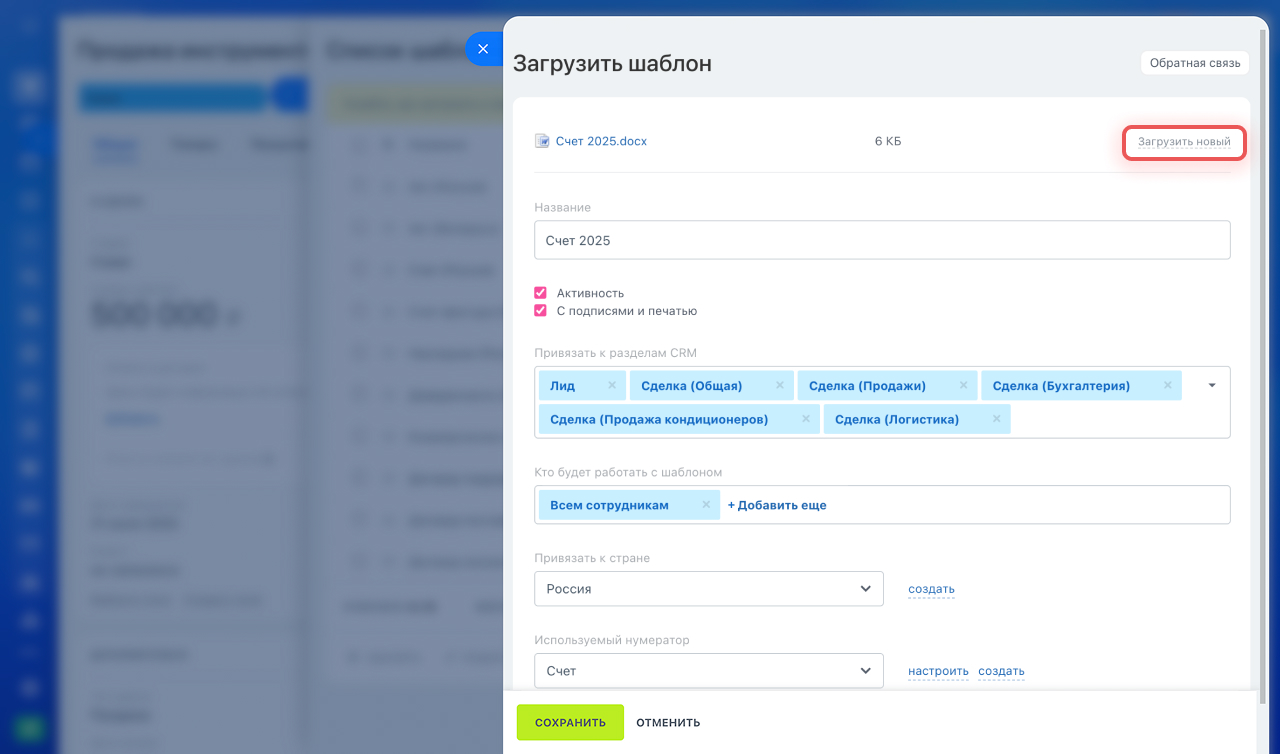The height and width of the screenshot is (754, 1280).
Task: Click the Название input field
Action: (x=882, y=240)
